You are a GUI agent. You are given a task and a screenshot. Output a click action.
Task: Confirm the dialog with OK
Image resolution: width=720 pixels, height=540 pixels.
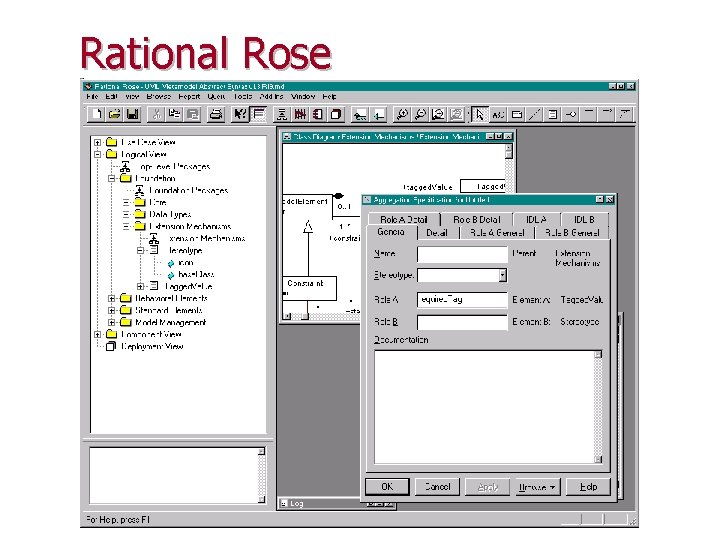(387, 487)
